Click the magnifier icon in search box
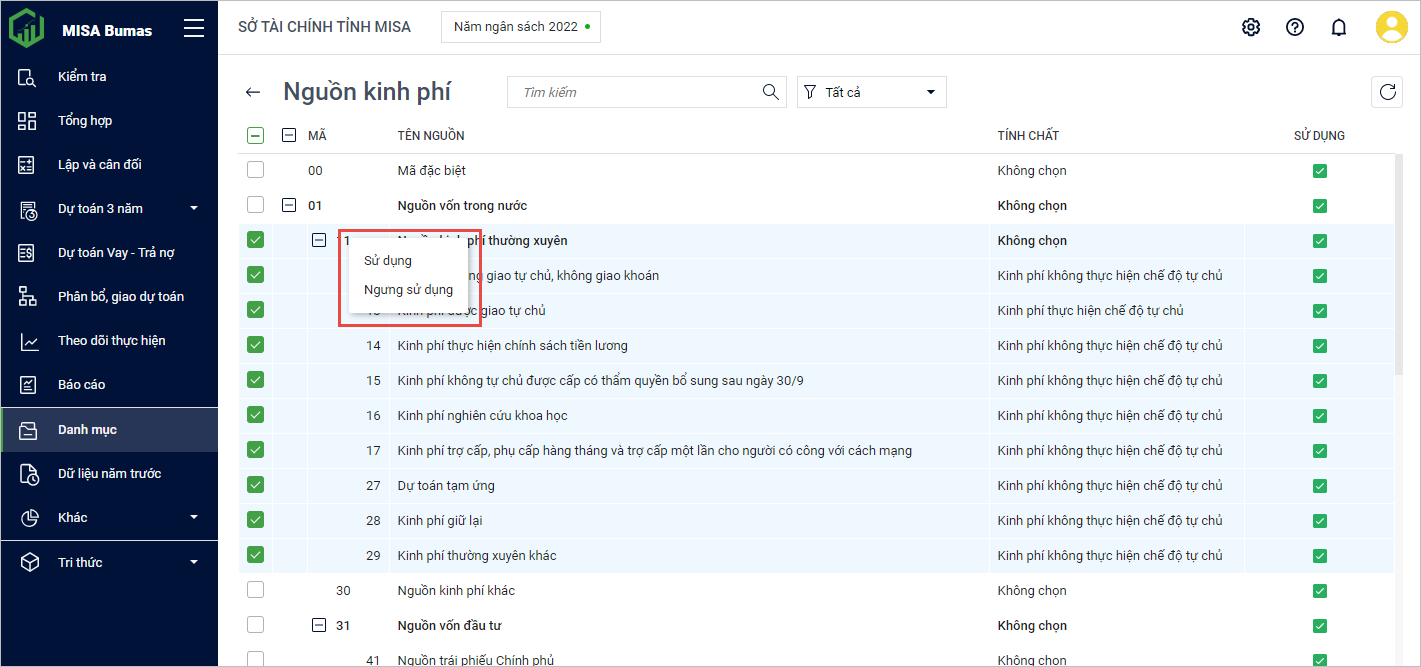 770,92
